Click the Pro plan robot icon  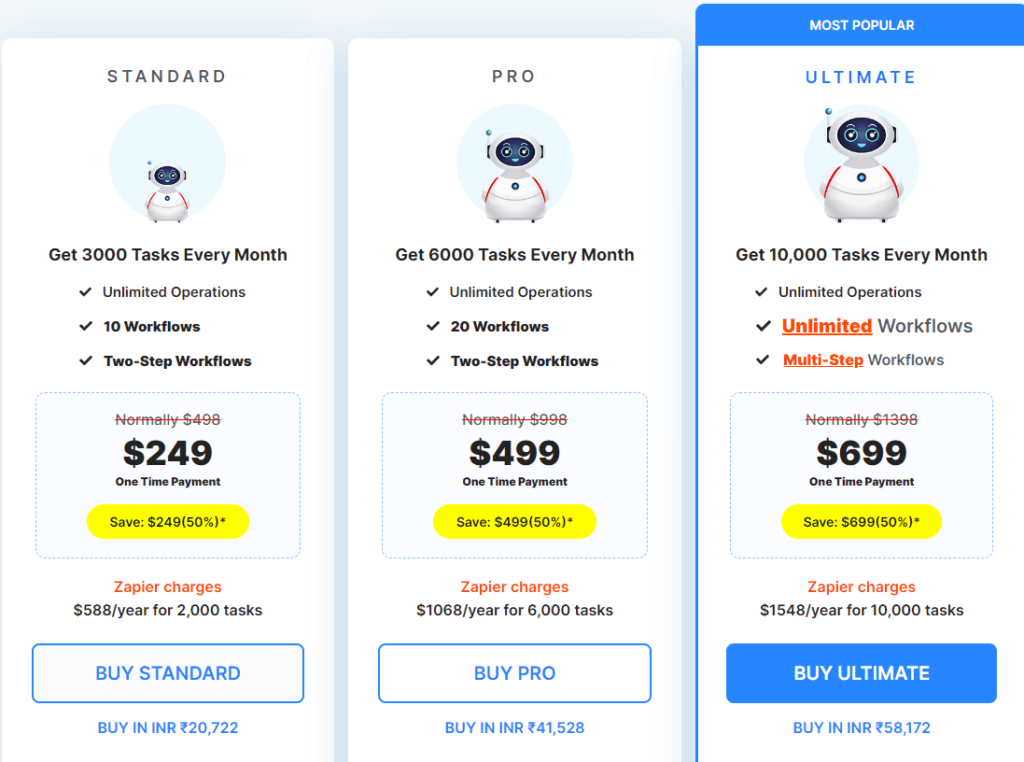tap(515, 176)
